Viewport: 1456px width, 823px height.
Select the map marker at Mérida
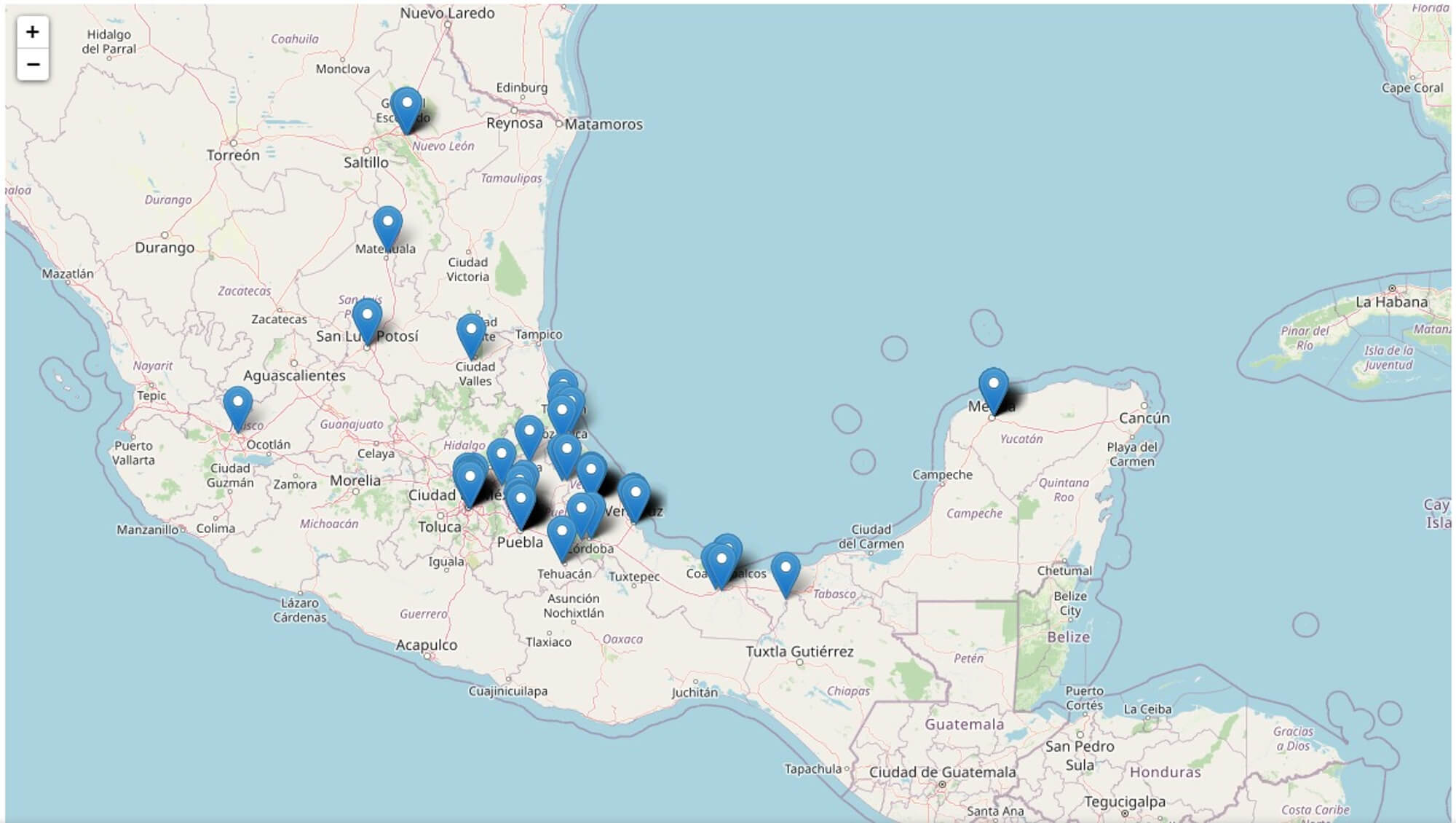coord(993,389)
